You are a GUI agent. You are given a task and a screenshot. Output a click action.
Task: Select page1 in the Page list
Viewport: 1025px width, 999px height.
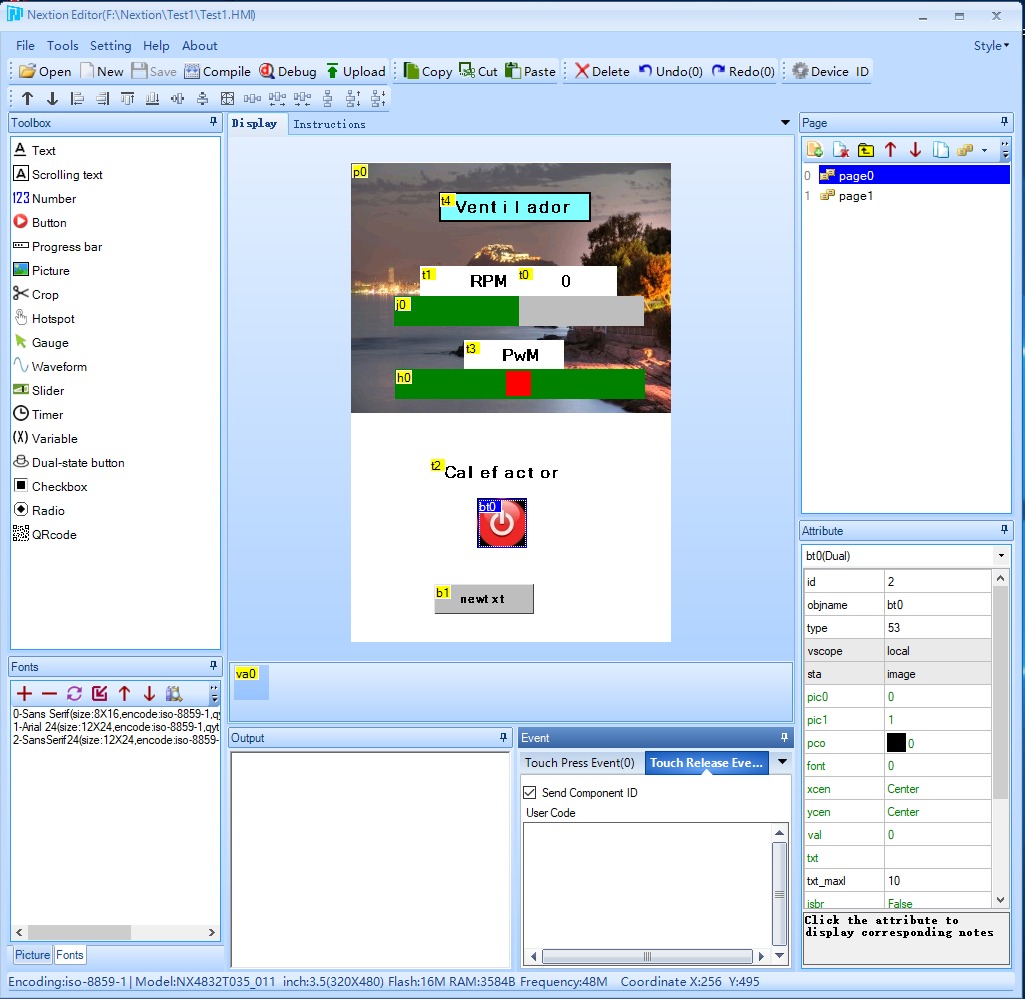coord(855,196)
